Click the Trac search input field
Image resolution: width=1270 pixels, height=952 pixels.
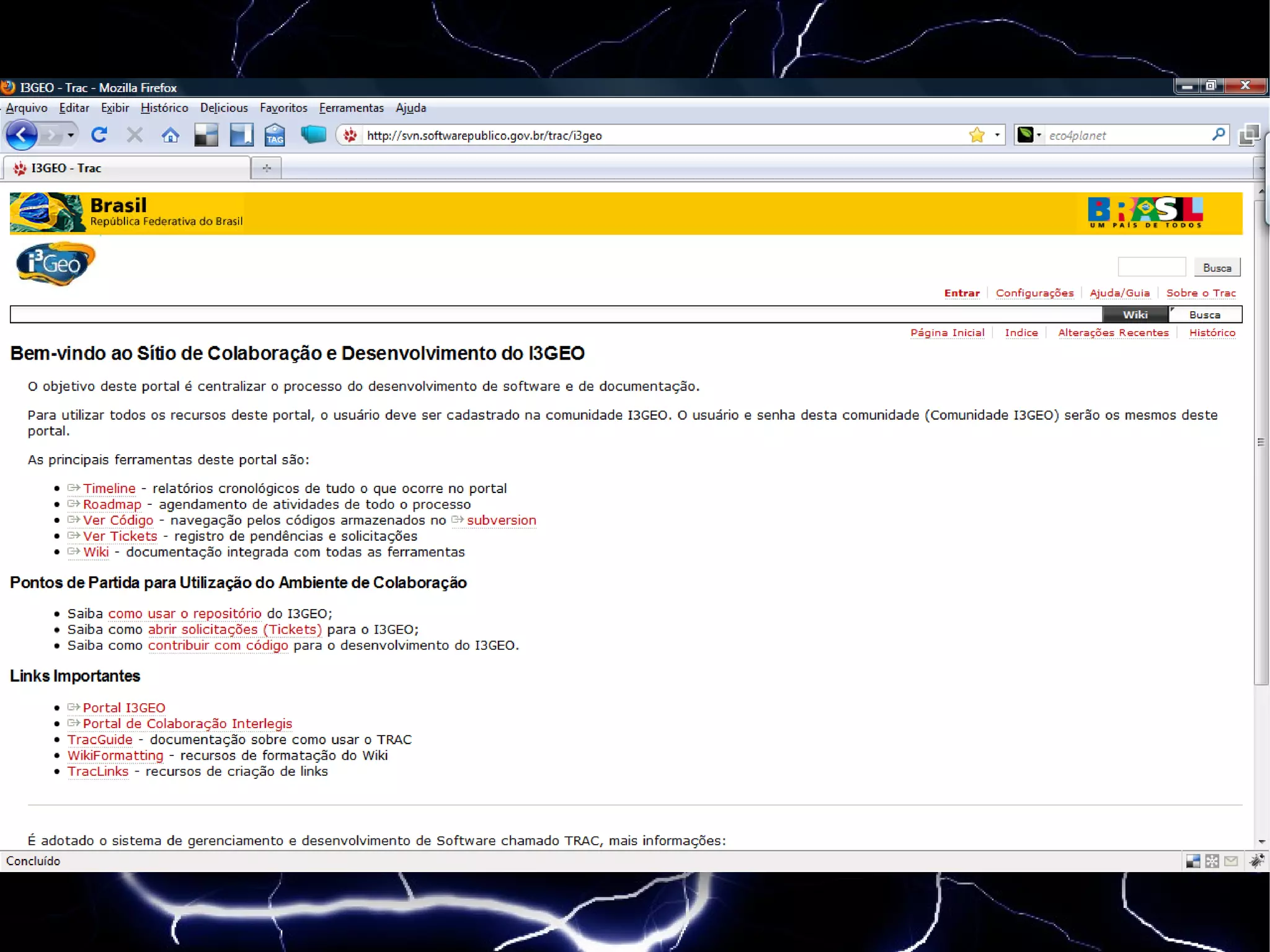1152,267
